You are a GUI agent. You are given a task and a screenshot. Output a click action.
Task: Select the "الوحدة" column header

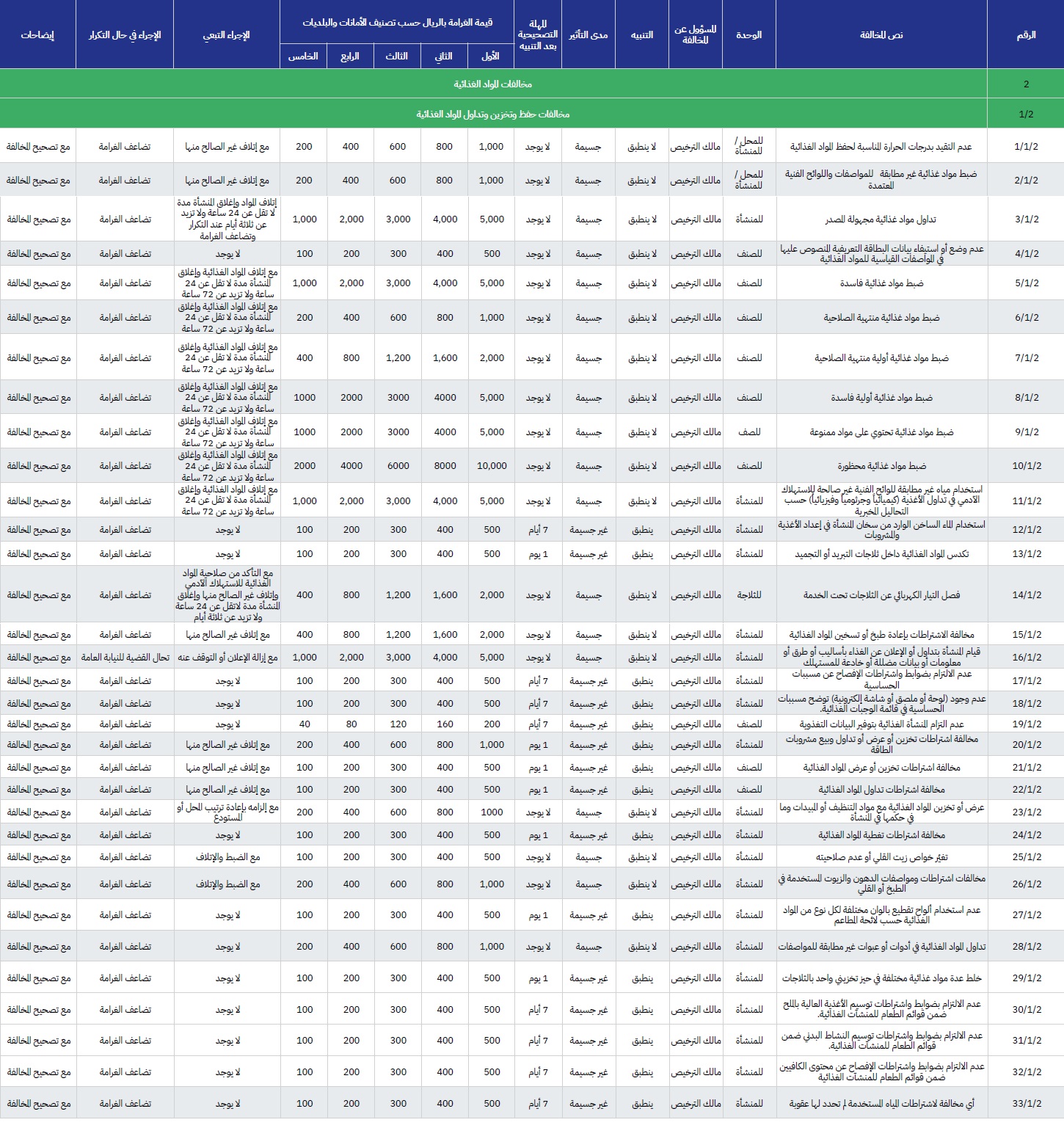tap(748, 34)
